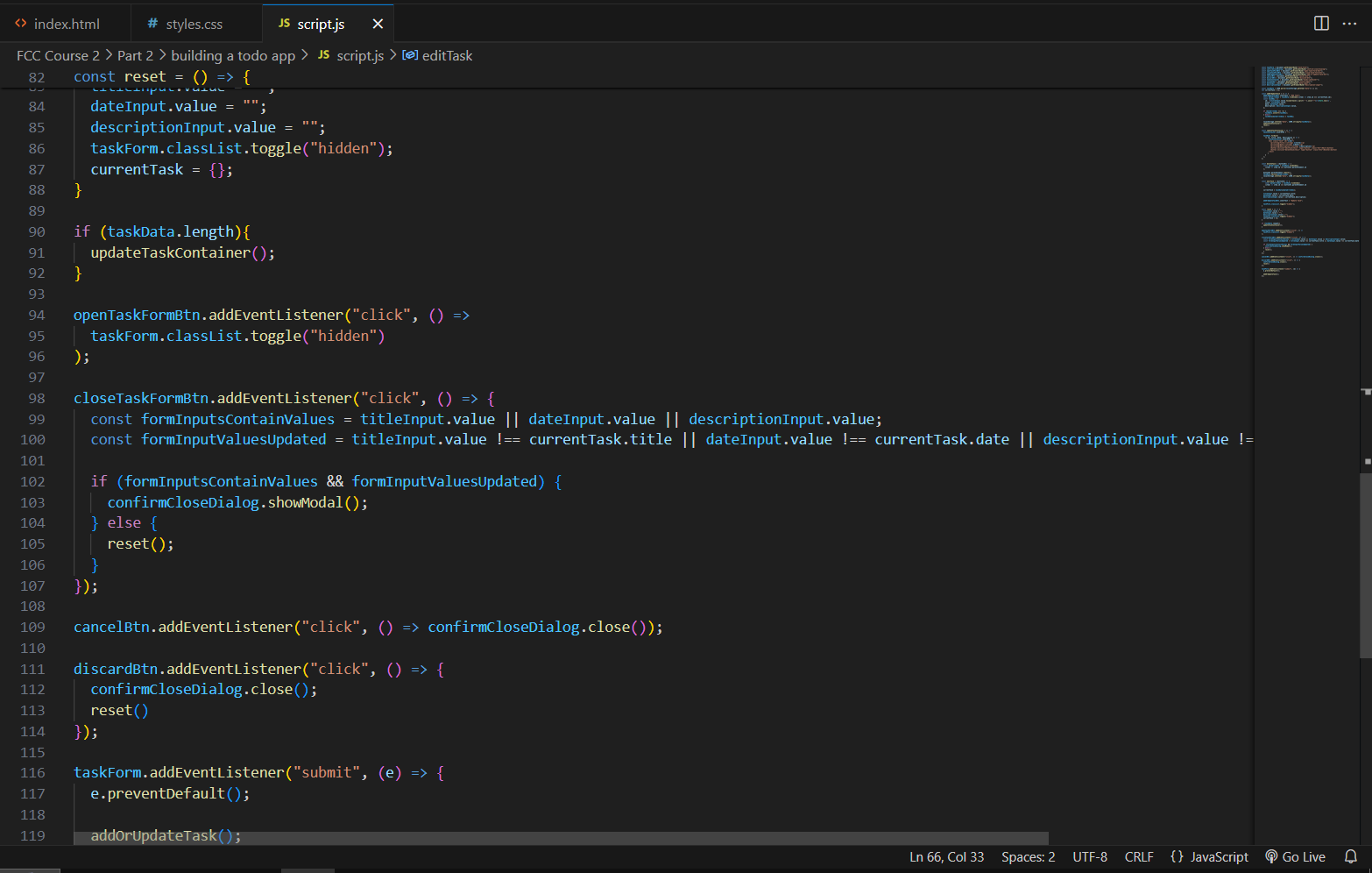Click the horizontal scrollbar at editor bottom

click(561, 838)
